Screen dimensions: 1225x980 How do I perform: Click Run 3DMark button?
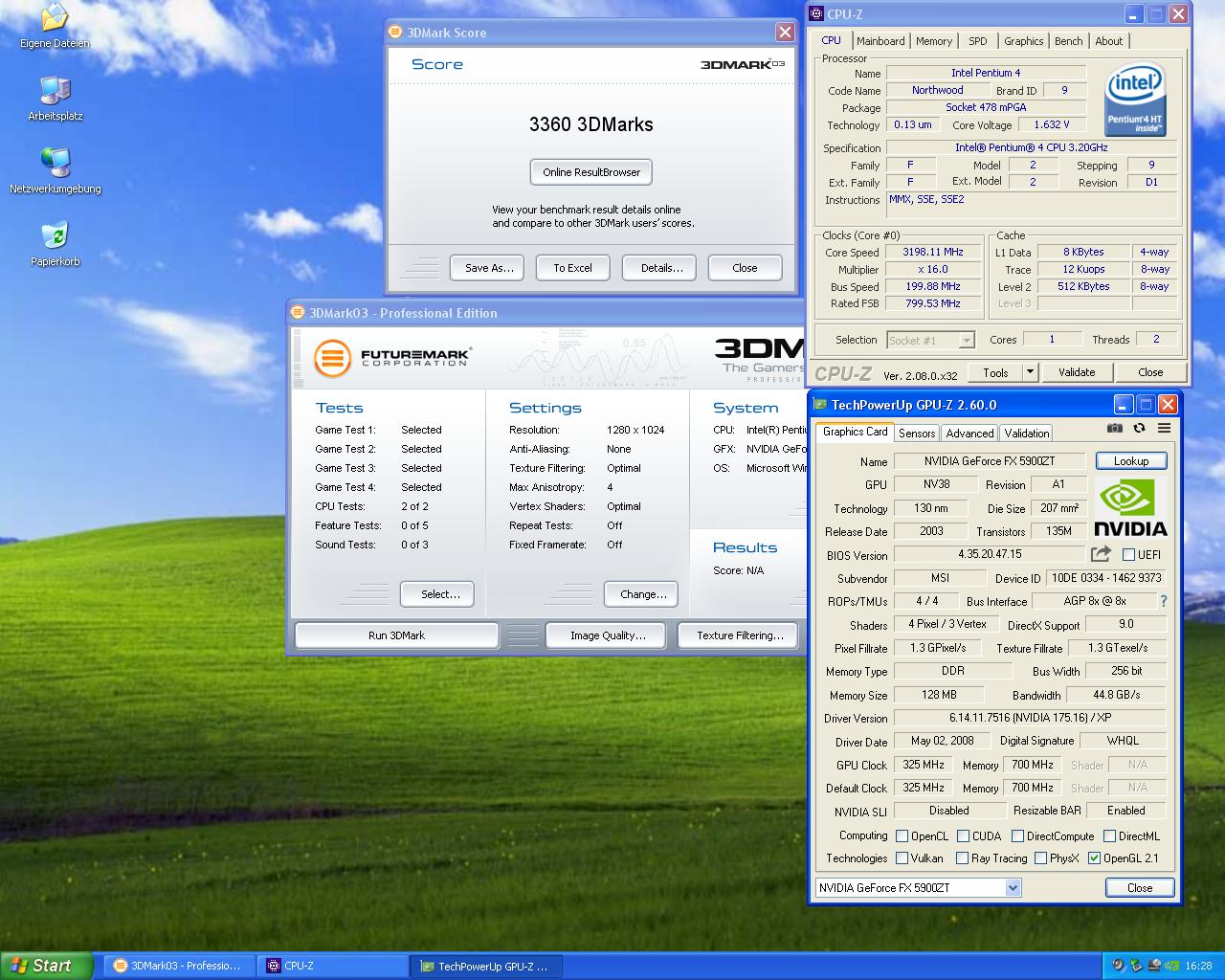coord(396,635)
